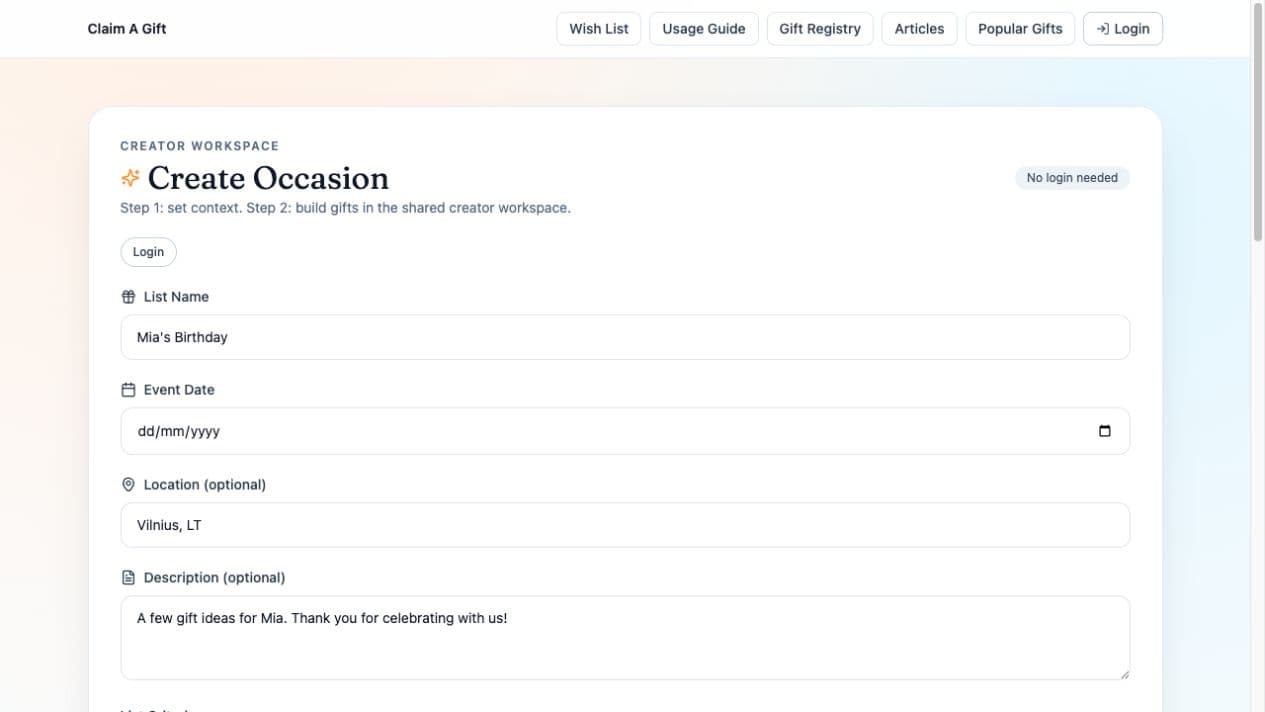The width and height of the screenshot is (1265, 712).
Task: Go to Gift Registry page
Action: [x=820, y=29]
